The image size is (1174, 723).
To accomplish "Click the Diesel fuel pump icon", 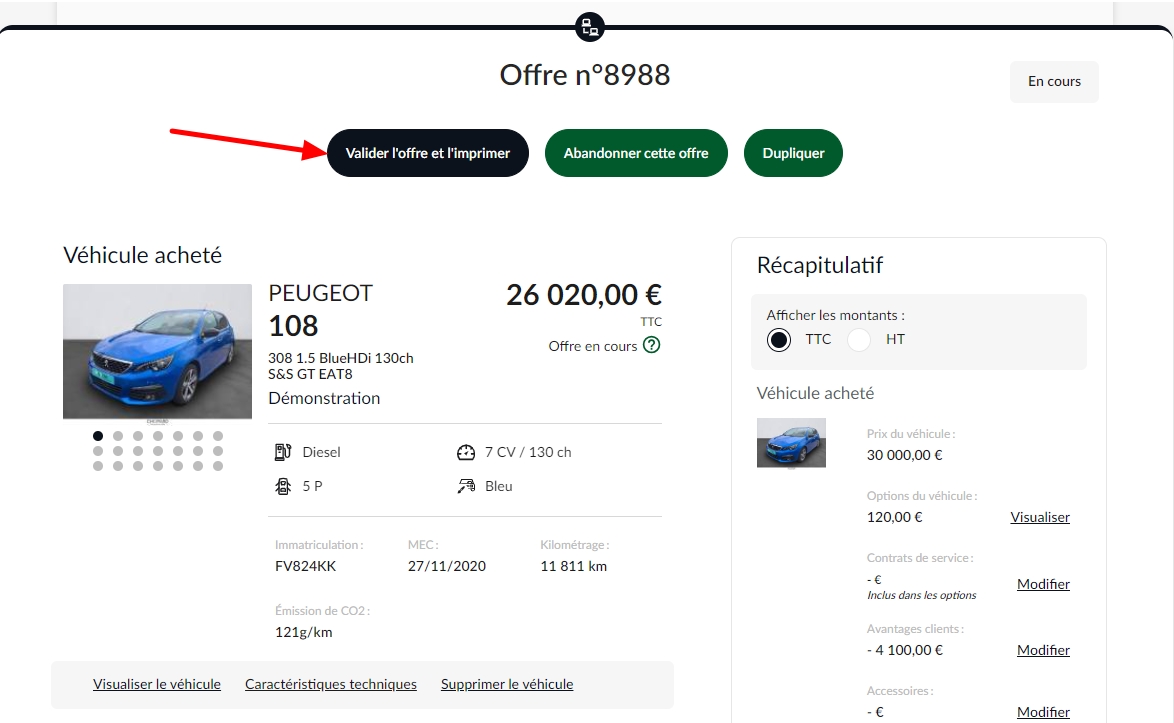I will [283, 451].
